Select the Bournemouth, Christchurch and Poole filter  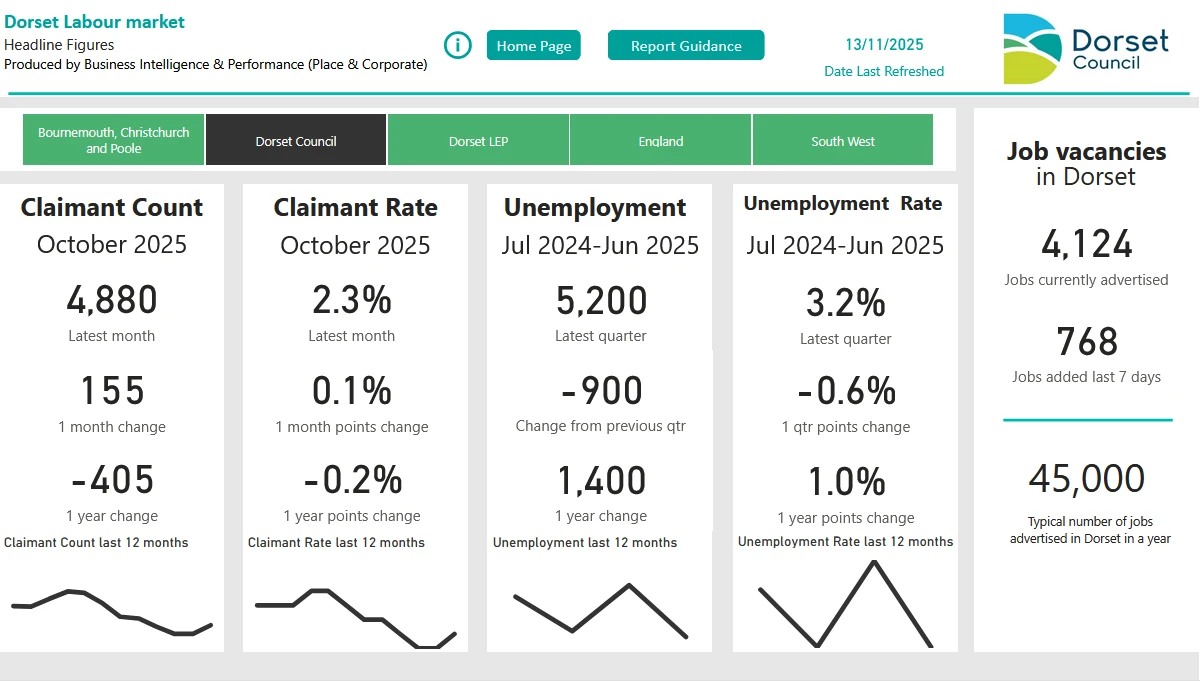pyautogui.click(x=112, y=139)
